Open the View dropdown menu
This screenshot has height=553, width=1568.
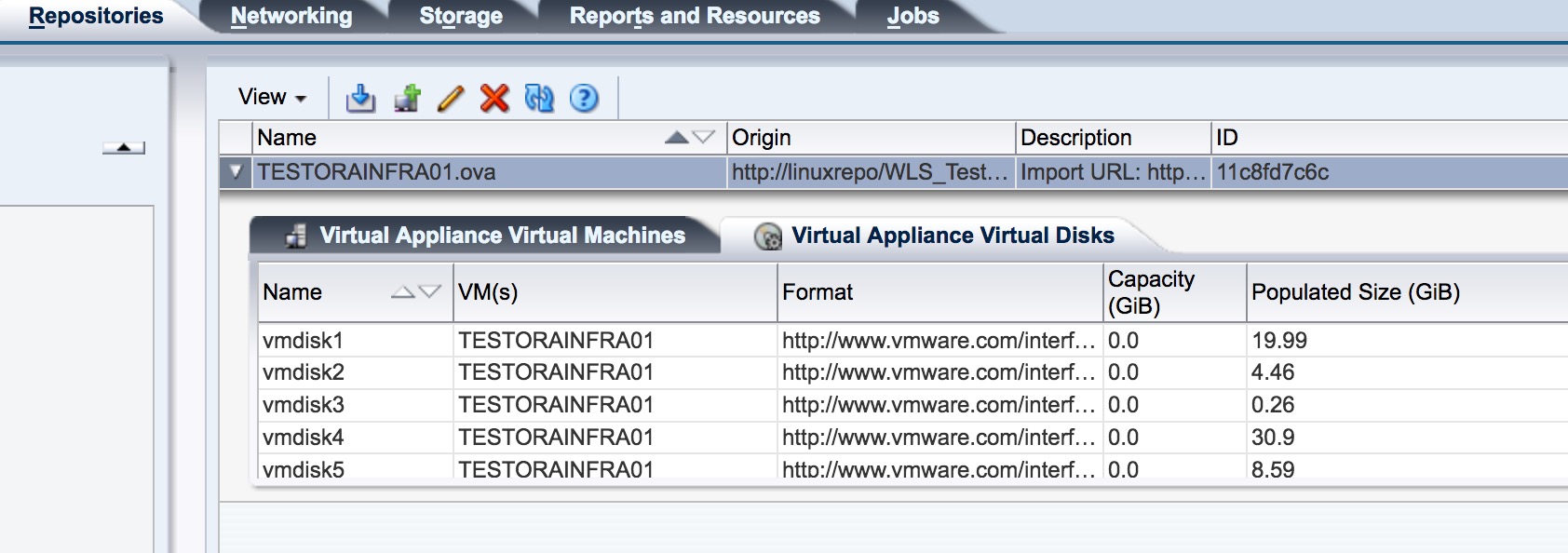(272, 97)
